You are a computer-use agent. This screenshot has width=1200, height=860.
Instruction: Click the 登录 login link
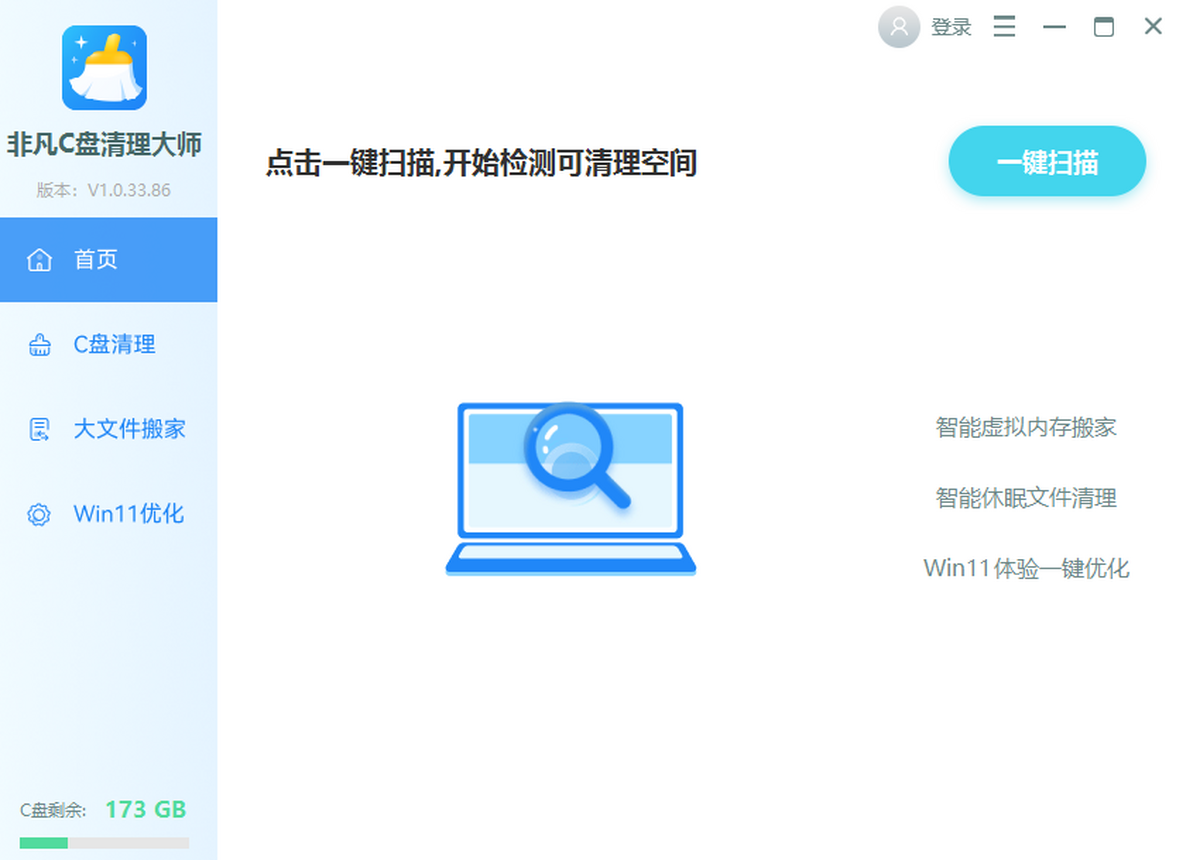coord(951,28)
